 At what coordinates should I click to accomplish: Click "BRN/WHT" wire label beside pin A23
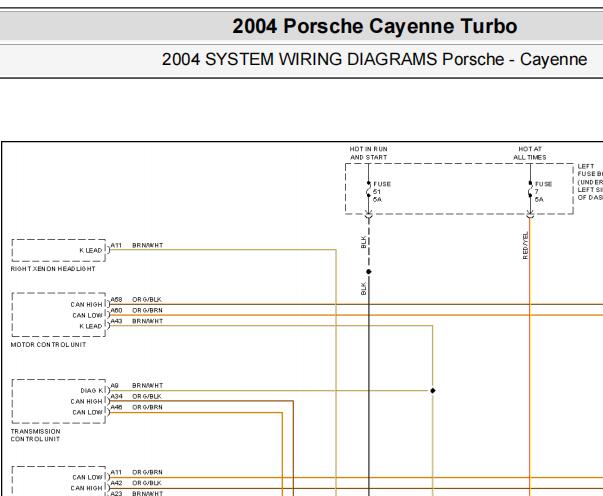(148, 493)
